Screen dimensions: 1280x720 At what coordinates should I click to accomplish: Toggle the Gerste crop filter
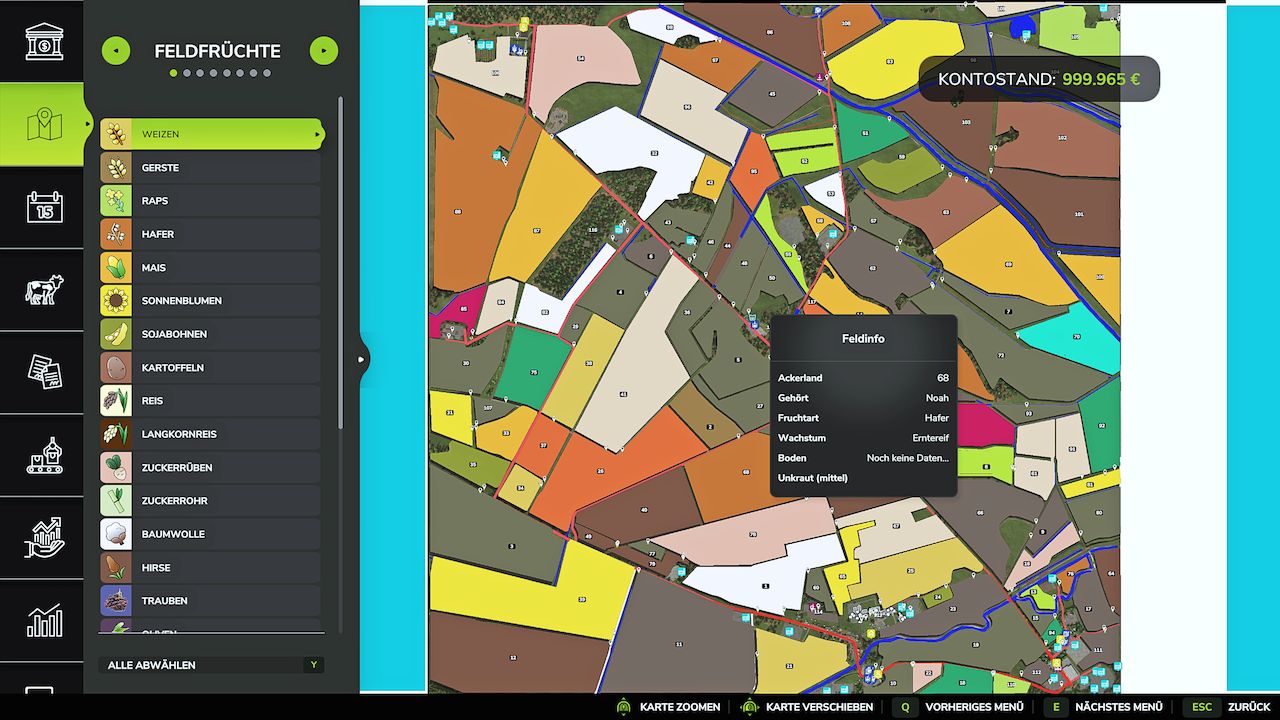pos(208,167)
